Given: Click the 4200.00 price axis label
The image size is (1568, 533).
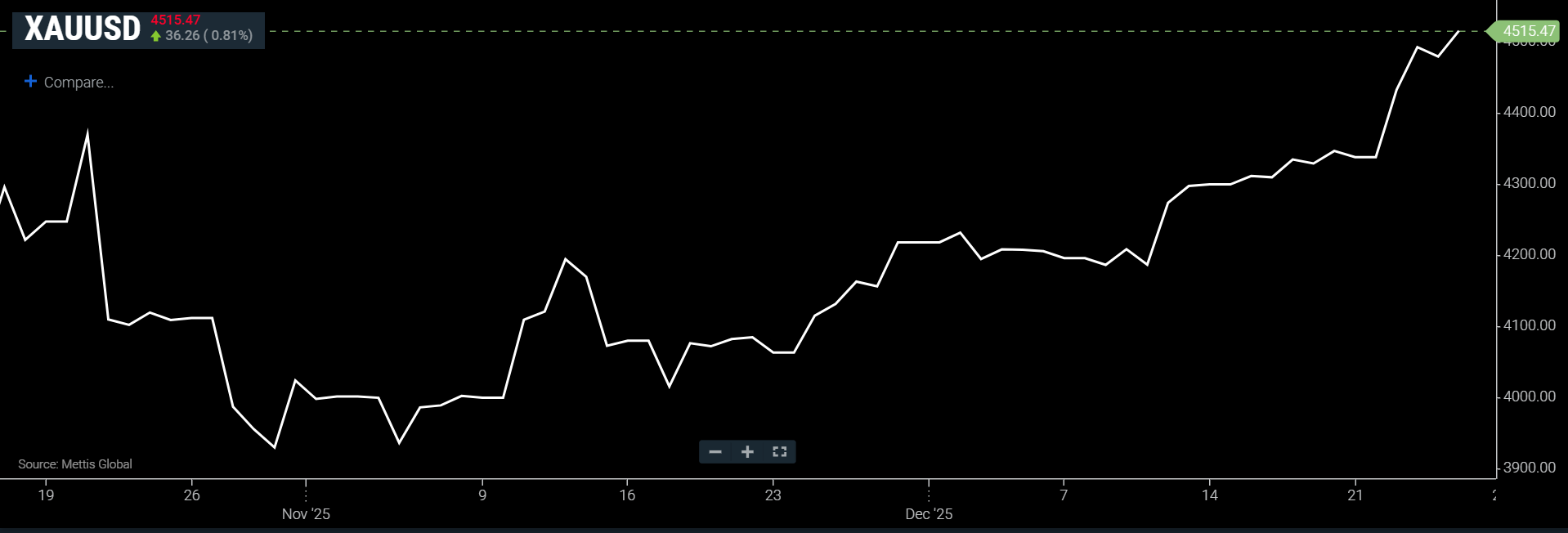Looking at the screenshot, I should (x=1529, y=254).
